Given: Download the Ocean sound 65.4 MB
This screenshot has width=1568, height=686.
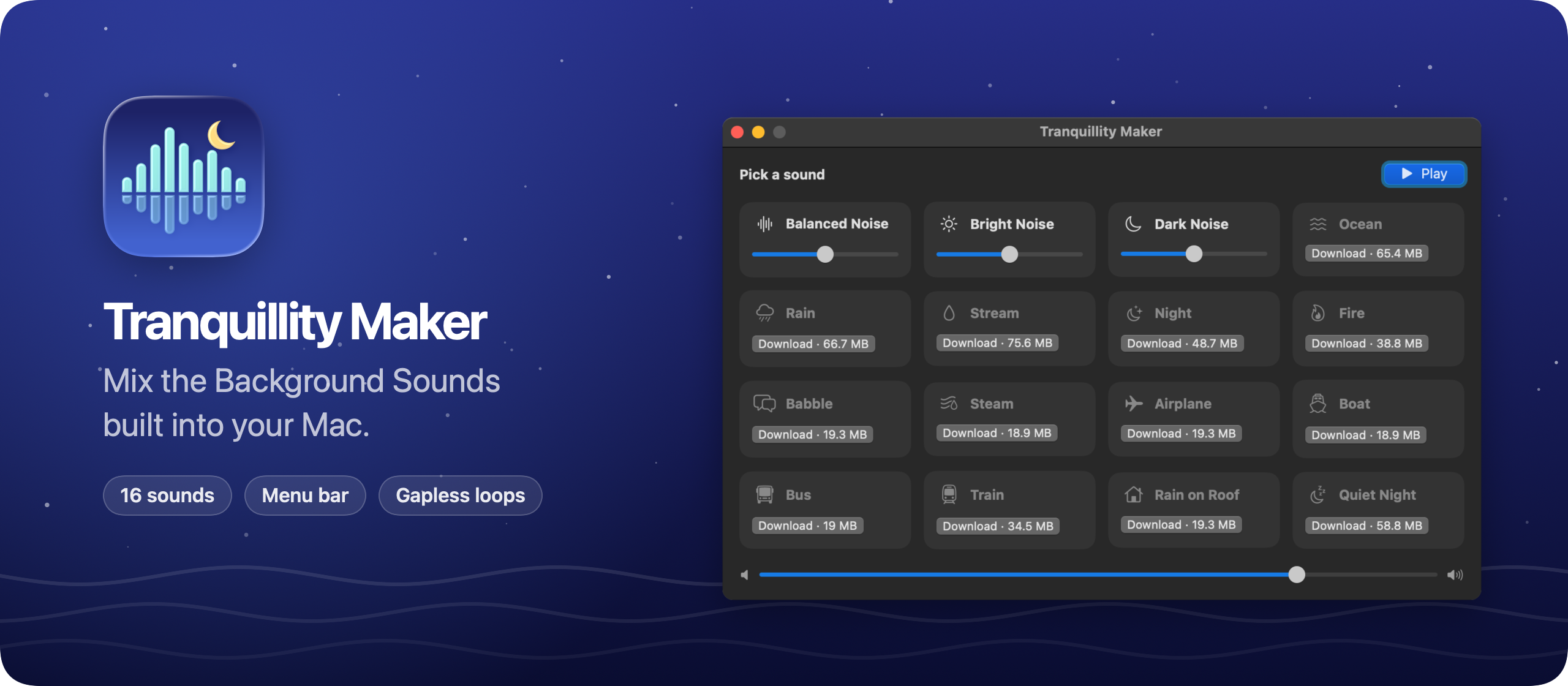Looking at the screenshot, I should click(x=1366, y=254).
